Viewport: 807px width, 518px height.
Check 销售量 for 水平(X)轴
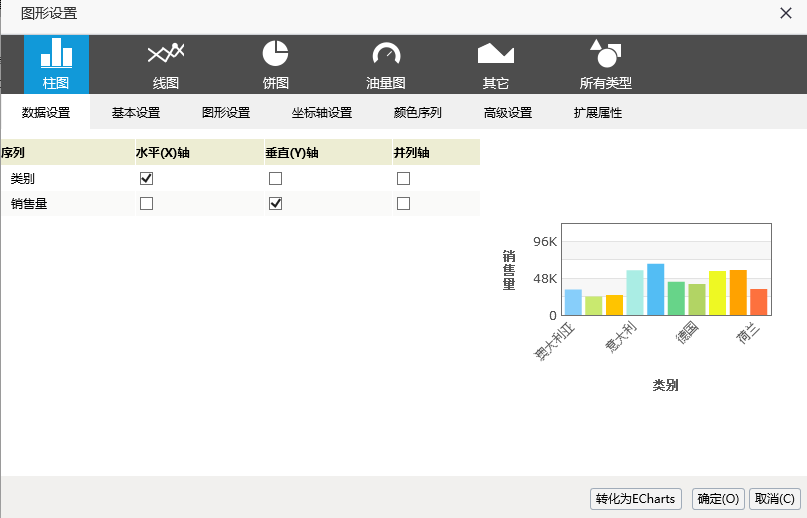point(147,203)
